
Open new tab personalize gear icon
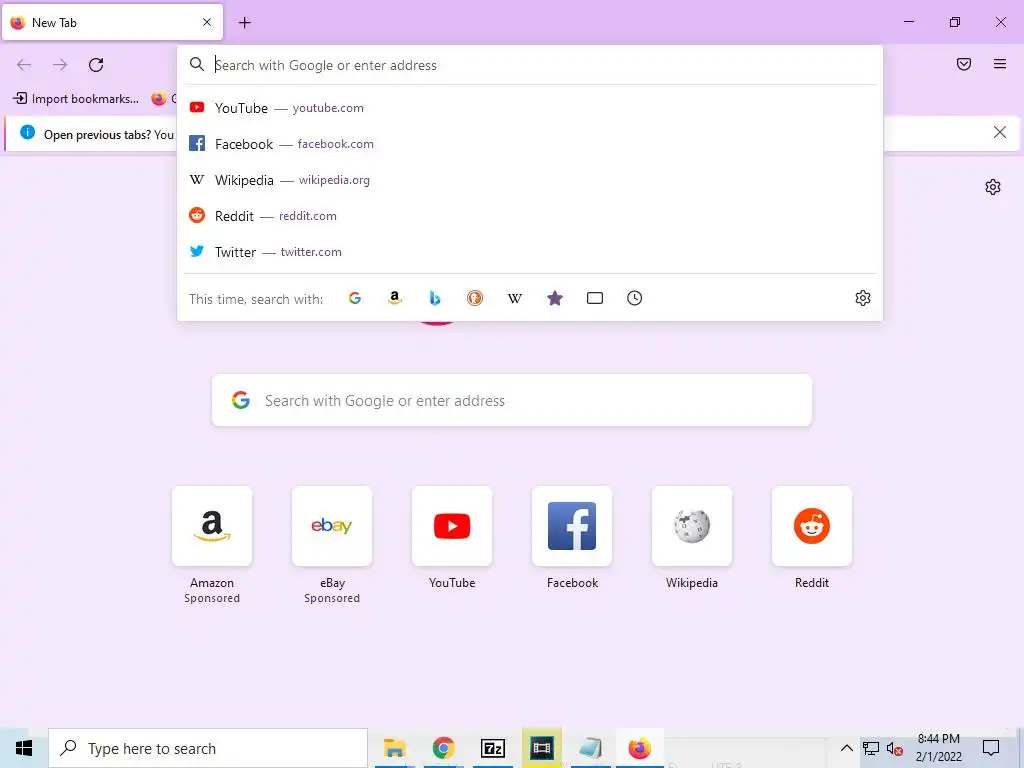(x=993, y=187)
